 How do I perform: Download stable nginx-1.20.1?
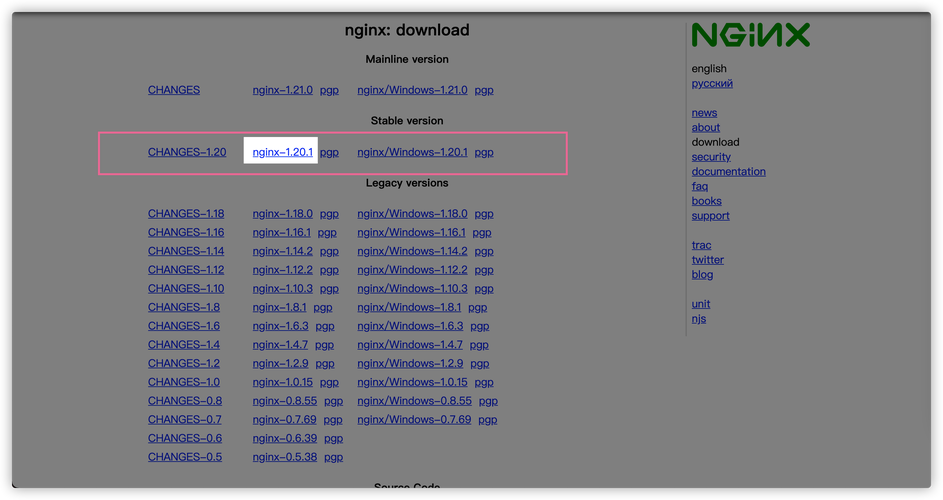pos(283,152)
